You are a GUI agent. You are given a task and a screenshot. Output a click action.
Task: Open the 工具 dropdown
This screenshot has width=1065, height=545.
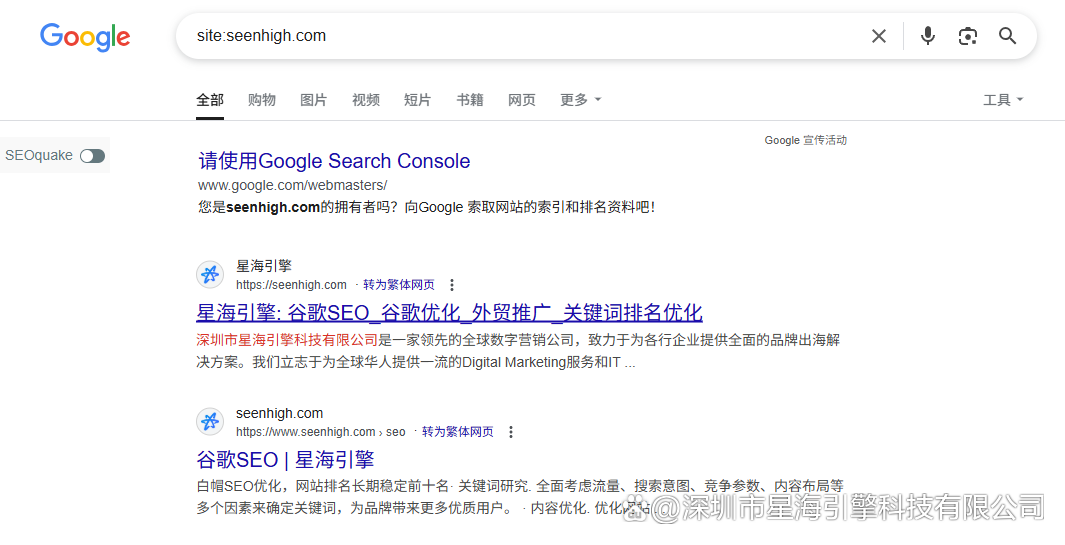coord(1002,100)
